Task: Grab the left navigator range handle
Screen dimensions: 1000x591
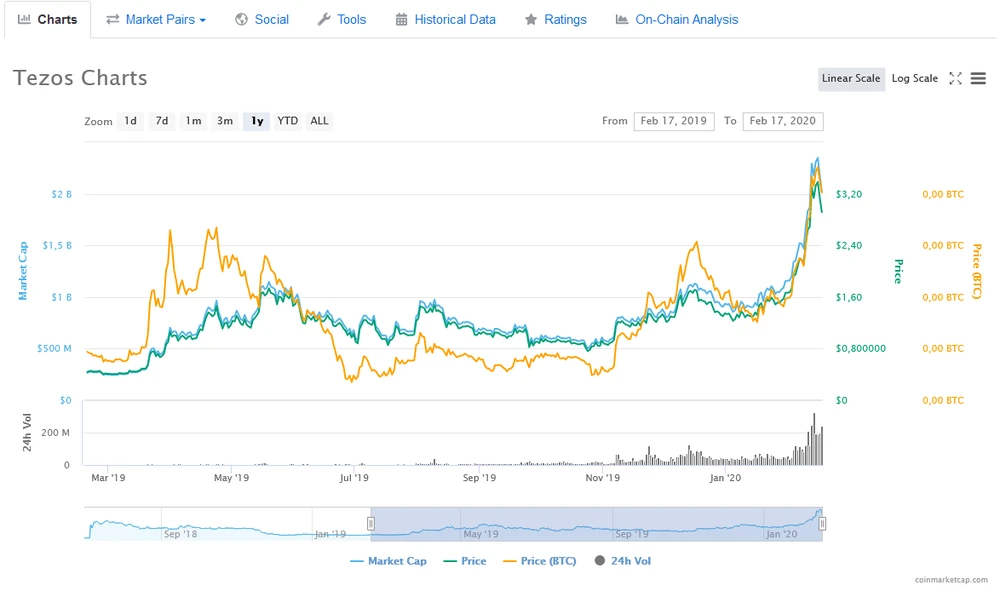Action: click(371, 524)
